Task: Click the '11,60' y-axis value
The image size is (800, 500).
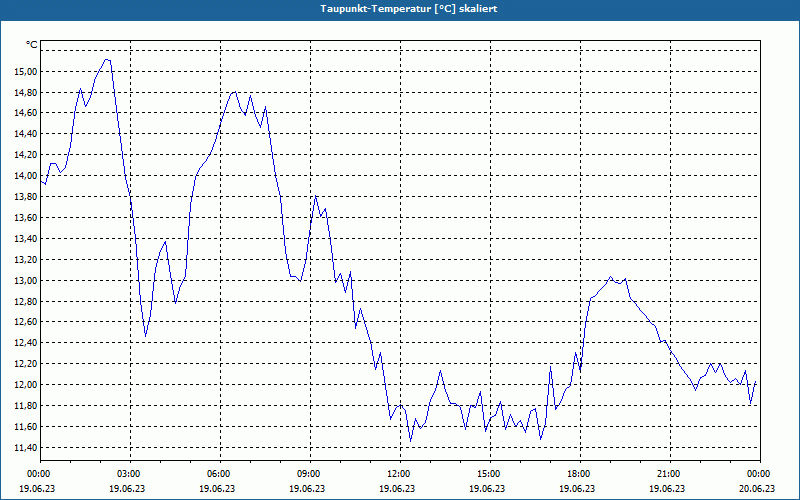Action: (26, 426)
